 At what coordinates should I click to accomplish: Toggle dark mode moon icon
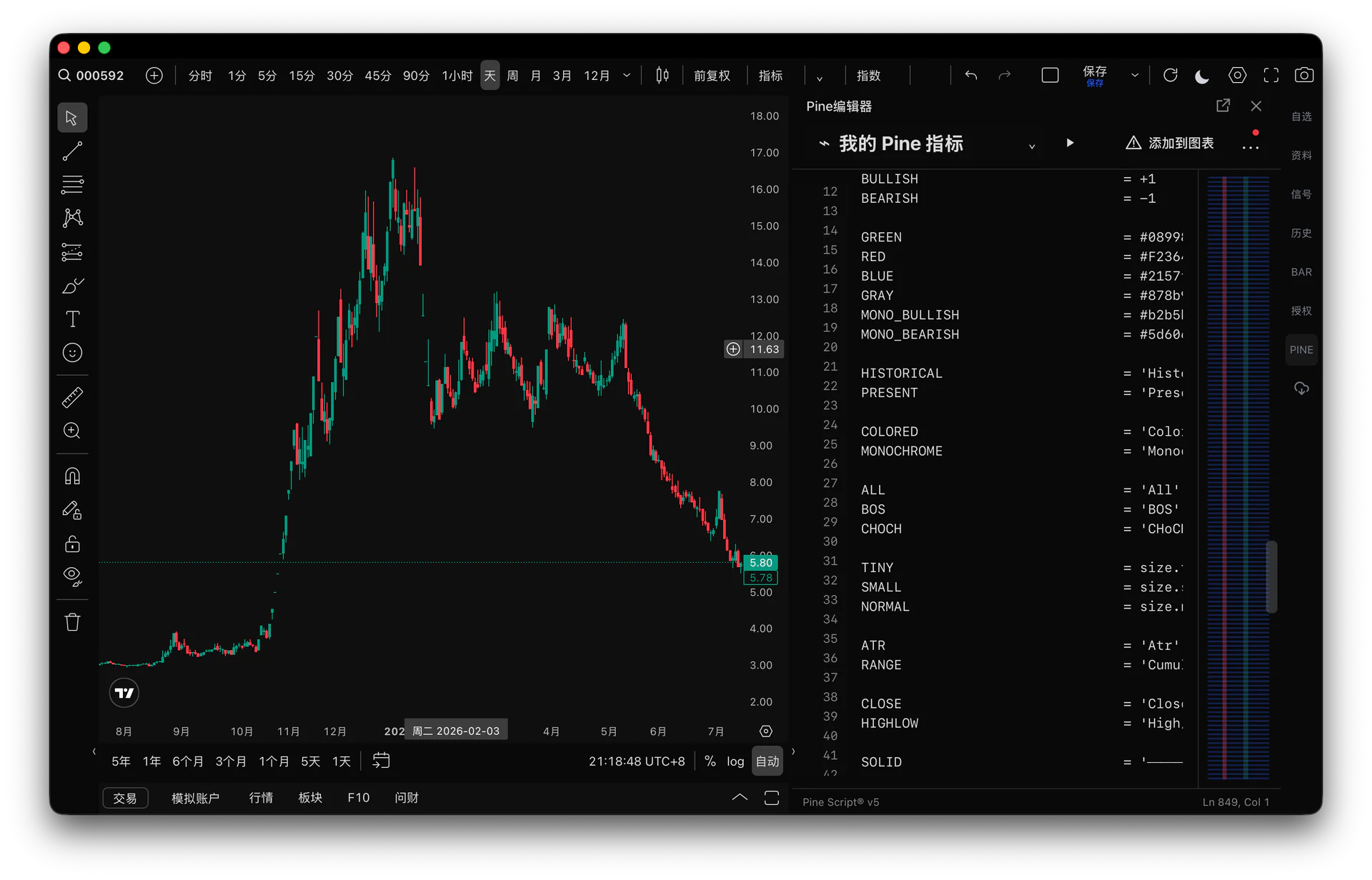pos(1202,76)
